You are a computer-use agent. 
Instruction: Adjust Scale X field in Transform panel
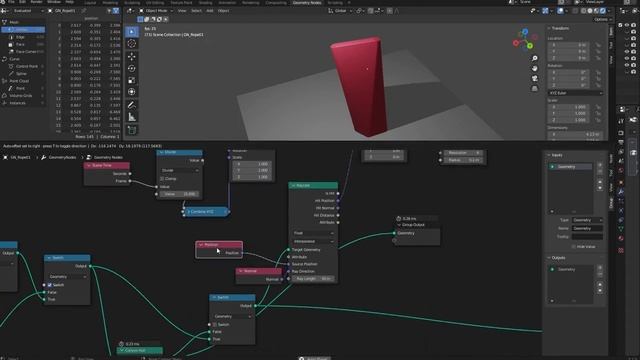click(568, 107)
